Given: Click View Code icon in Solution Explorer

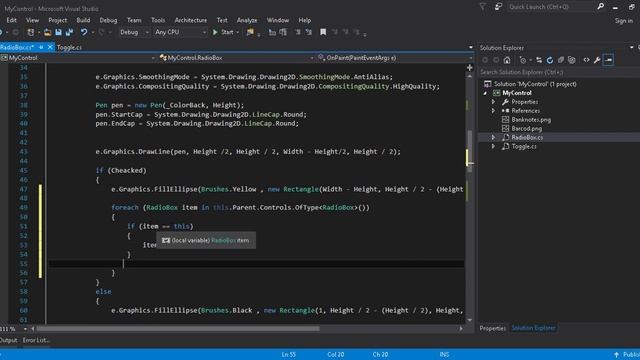Looking at the screenshot, I should (587, 60).
